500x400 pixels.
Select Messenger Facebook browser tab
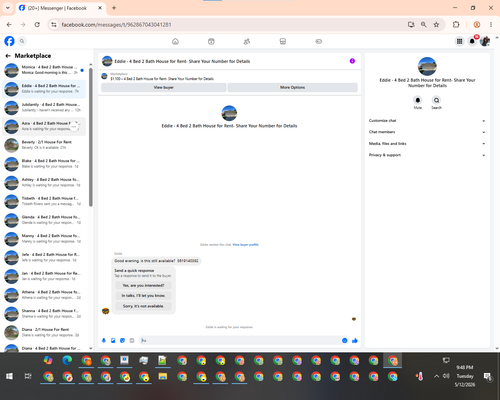[x=60, y=8]
